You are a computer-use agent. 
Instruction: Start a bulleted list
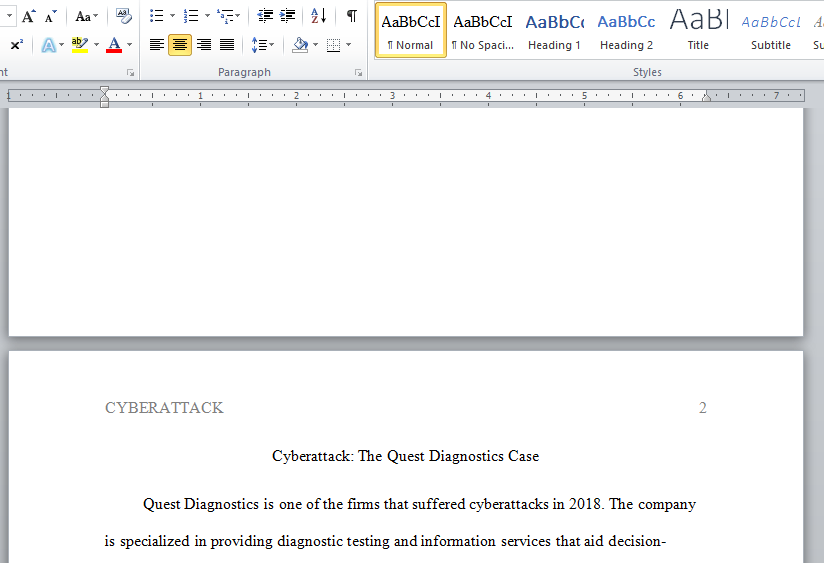tap(157, 16)
